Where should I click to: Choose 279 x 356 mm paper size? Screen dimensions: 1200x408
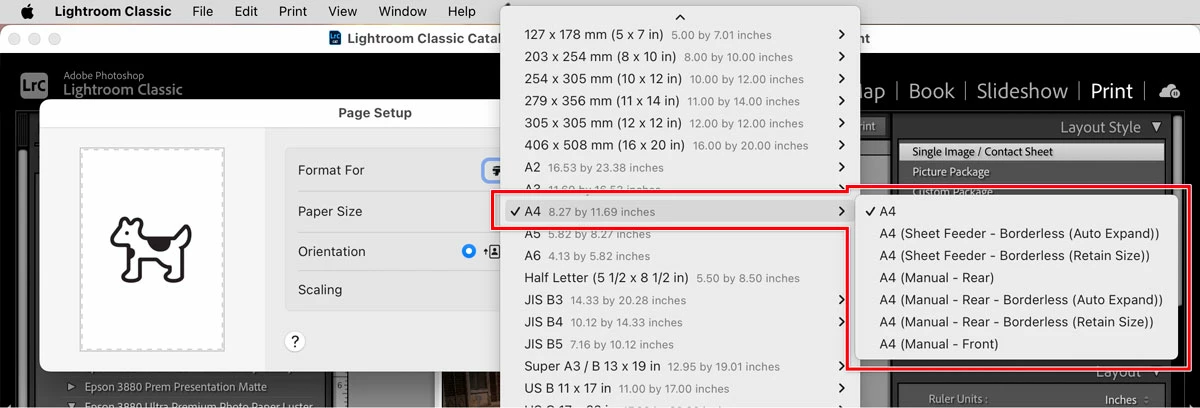pyautogui.click(x=681, y=100)
